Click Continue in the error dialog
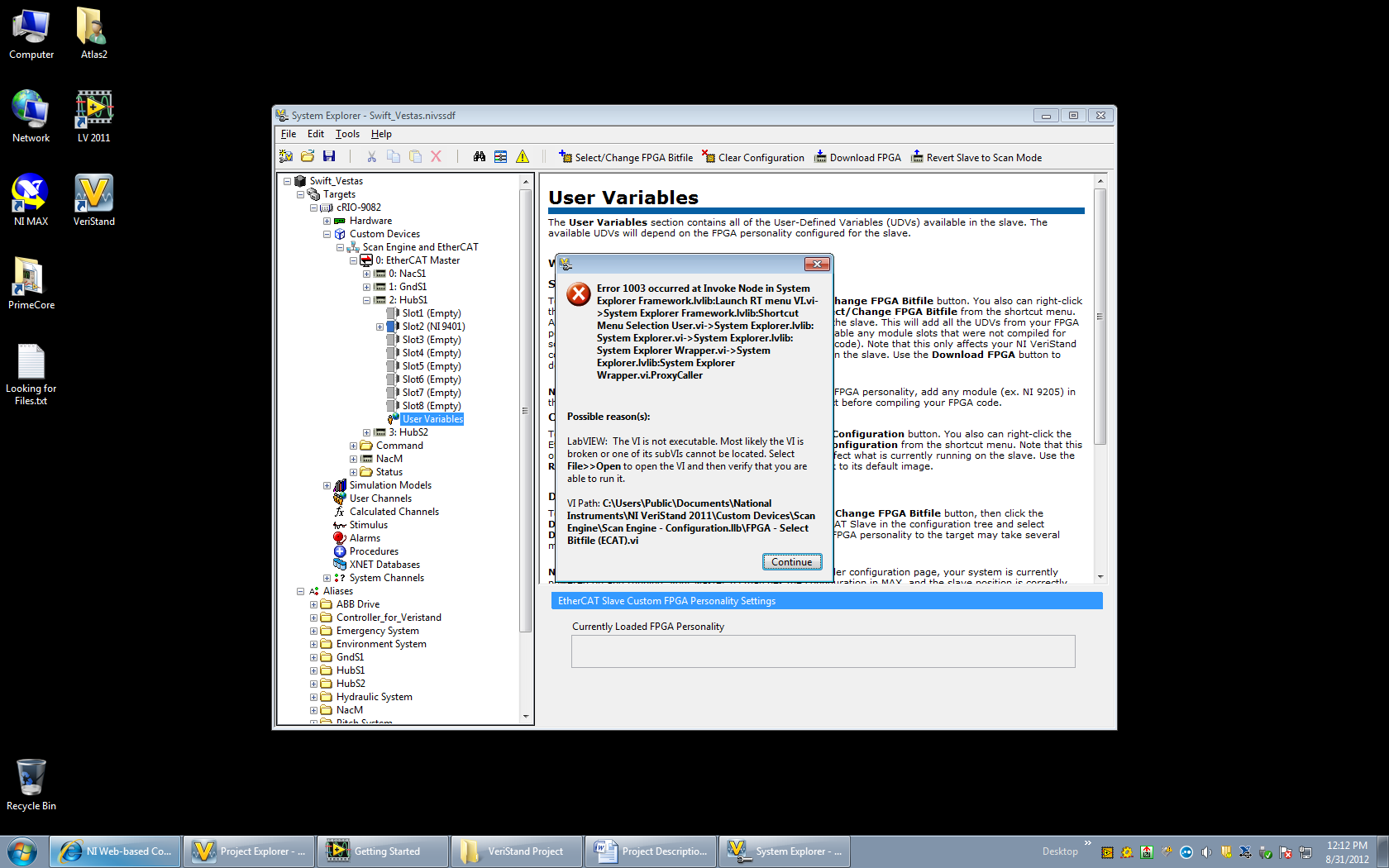The image size is (1389, 868). click(x=792, y=562)
